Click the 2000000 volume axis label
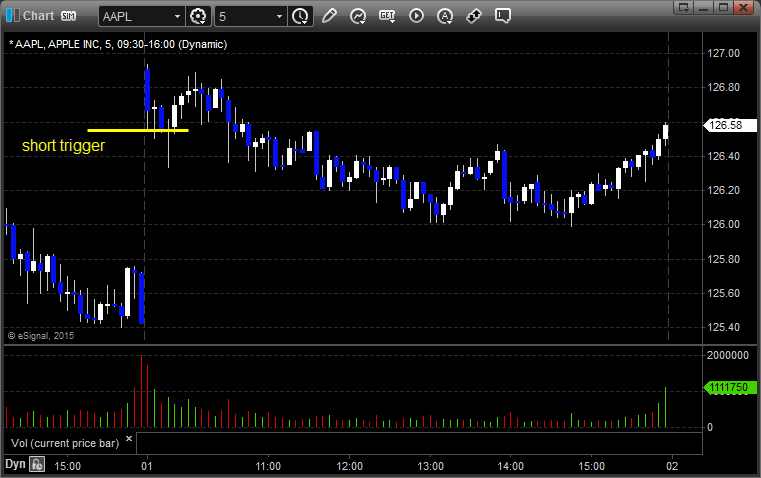 pos(728,355)
